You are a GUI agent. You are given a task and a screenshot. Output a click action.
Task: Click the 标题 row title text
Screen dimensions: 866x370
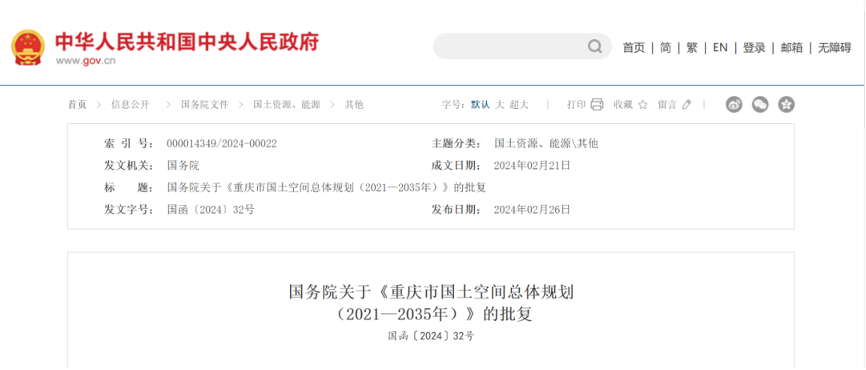[326, 188]
